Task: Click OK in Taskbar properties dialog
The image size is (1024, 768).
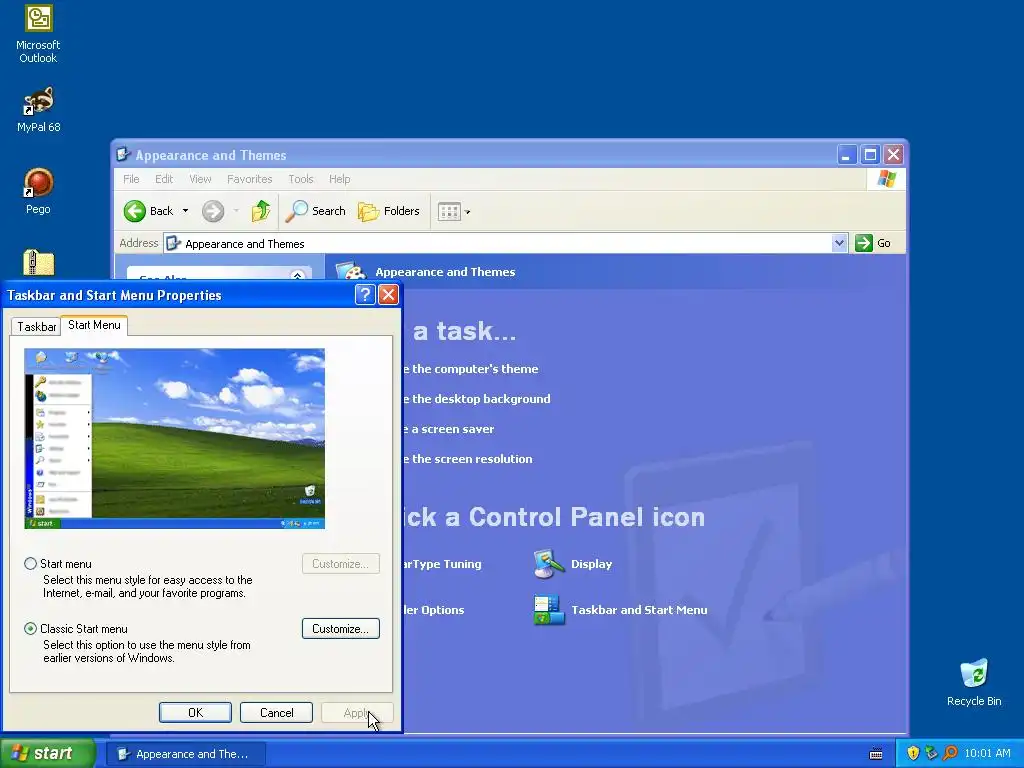Action: pos(195,712)
